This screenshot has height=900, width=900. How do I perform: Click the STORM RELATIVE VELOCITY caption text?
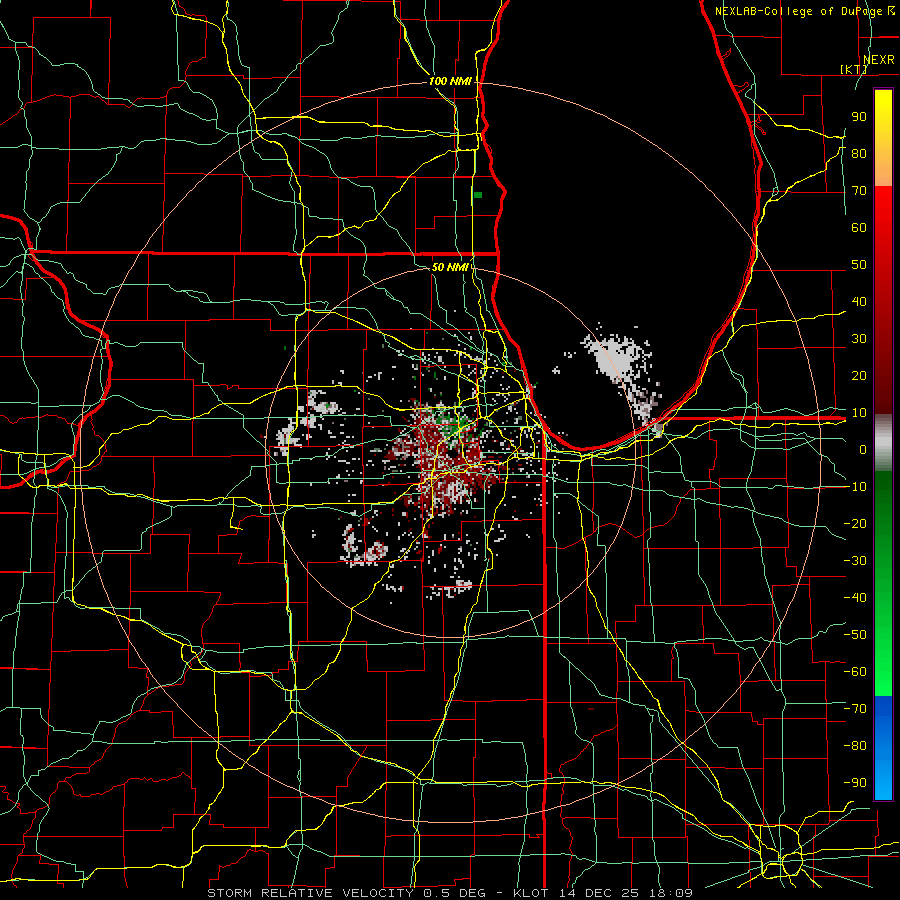click(x=310, y=893)
